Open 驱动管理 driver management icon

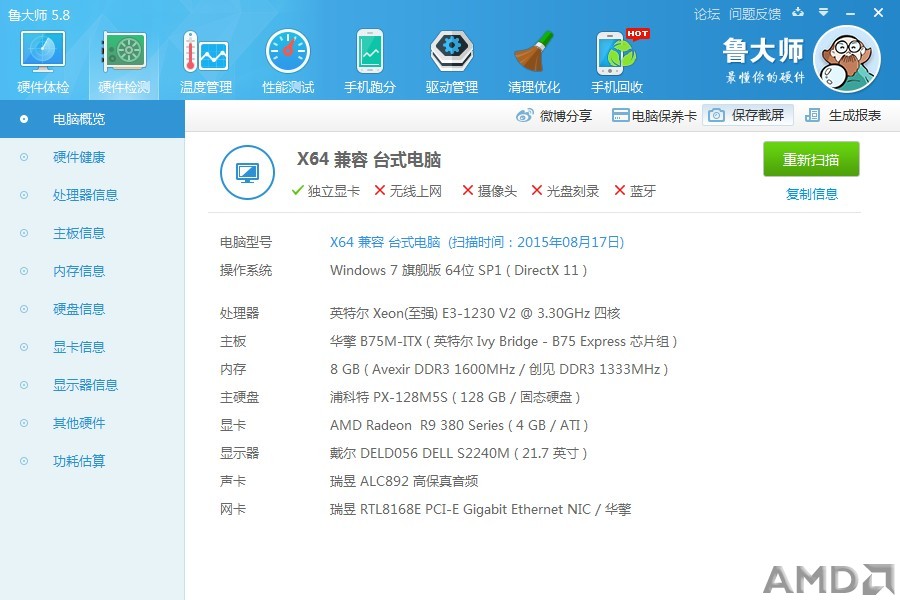pyautogui.click(x=452, y=52)
